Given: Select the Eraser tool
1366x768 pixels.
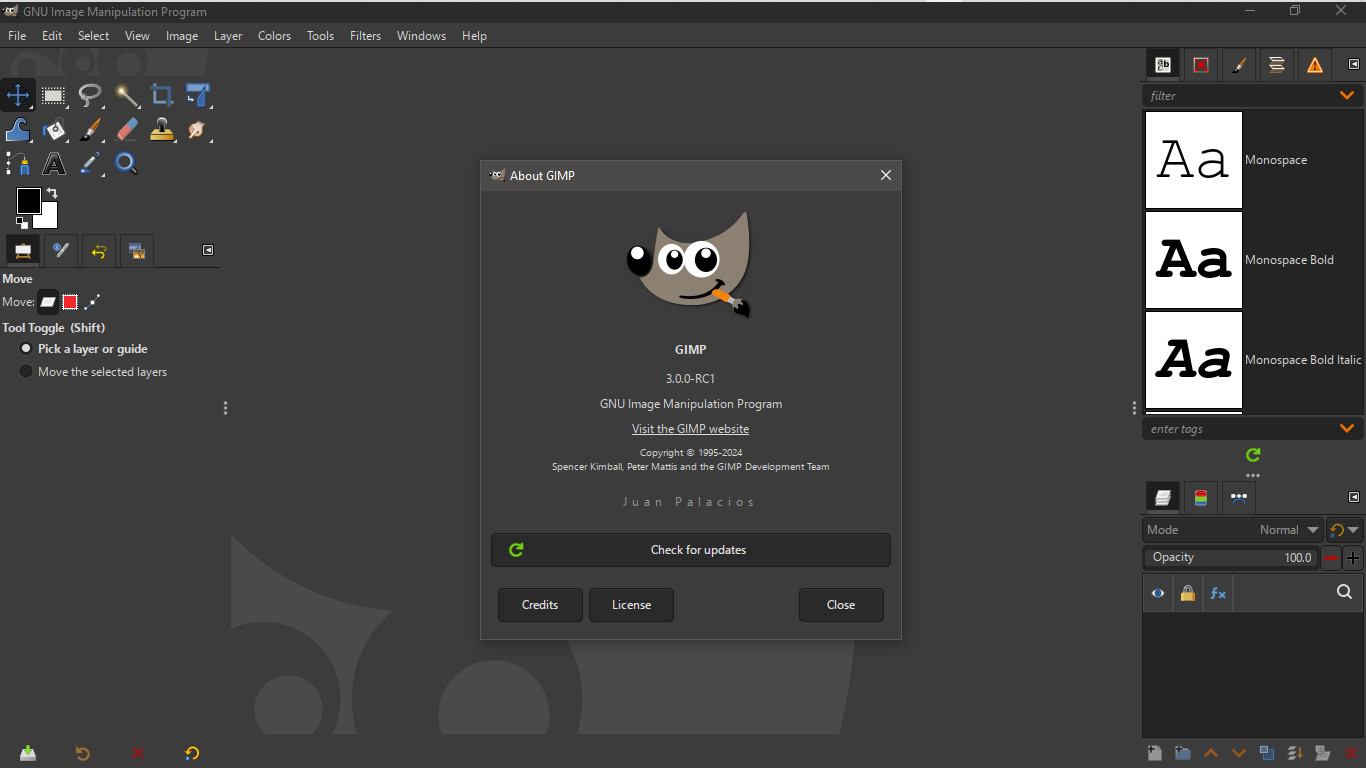Looking at the screenshot, I should click(126, 130).
